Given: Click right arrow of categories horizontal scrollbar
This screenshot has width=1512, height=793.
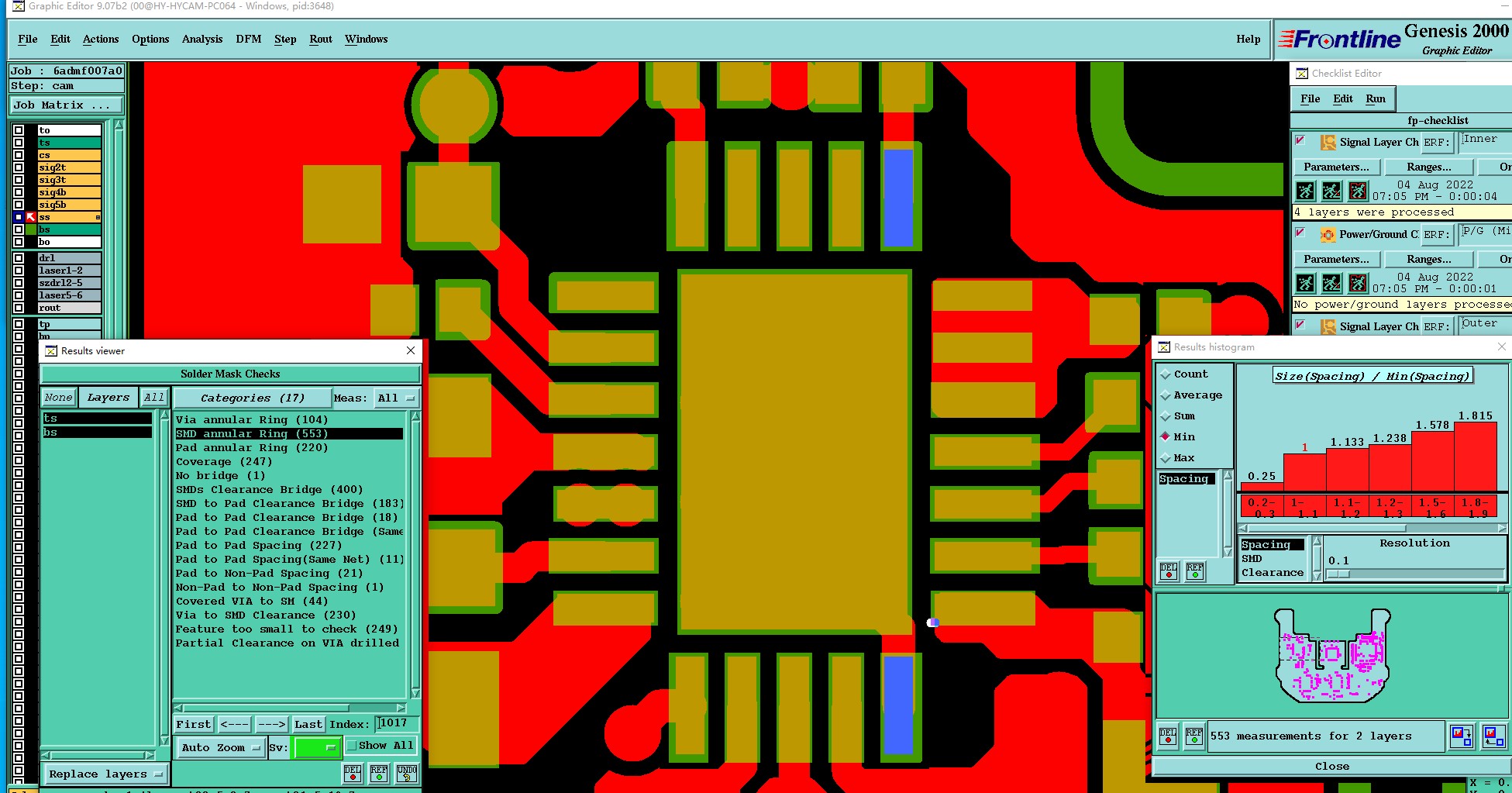Looking at the screenshot, I should [x=401, y=708].
